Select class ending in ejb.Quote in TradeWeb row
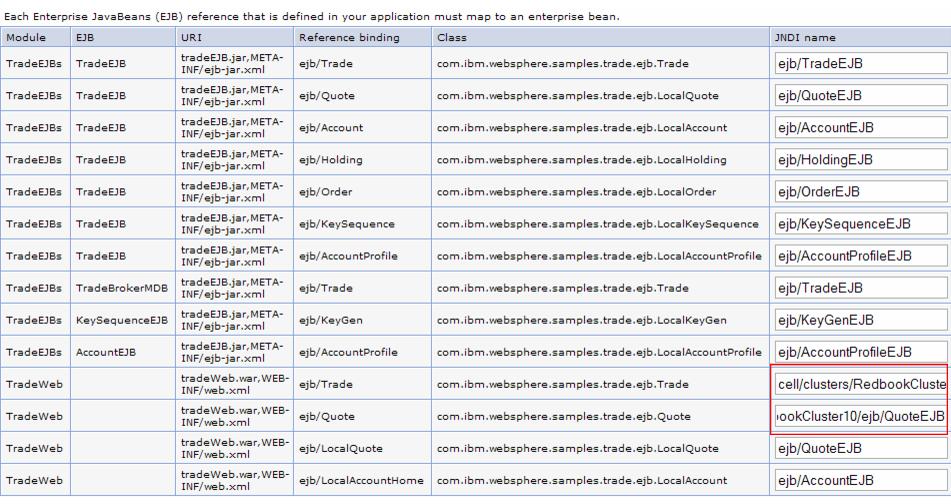This screenshot has height=504, width=951. (x=563, y=417)
